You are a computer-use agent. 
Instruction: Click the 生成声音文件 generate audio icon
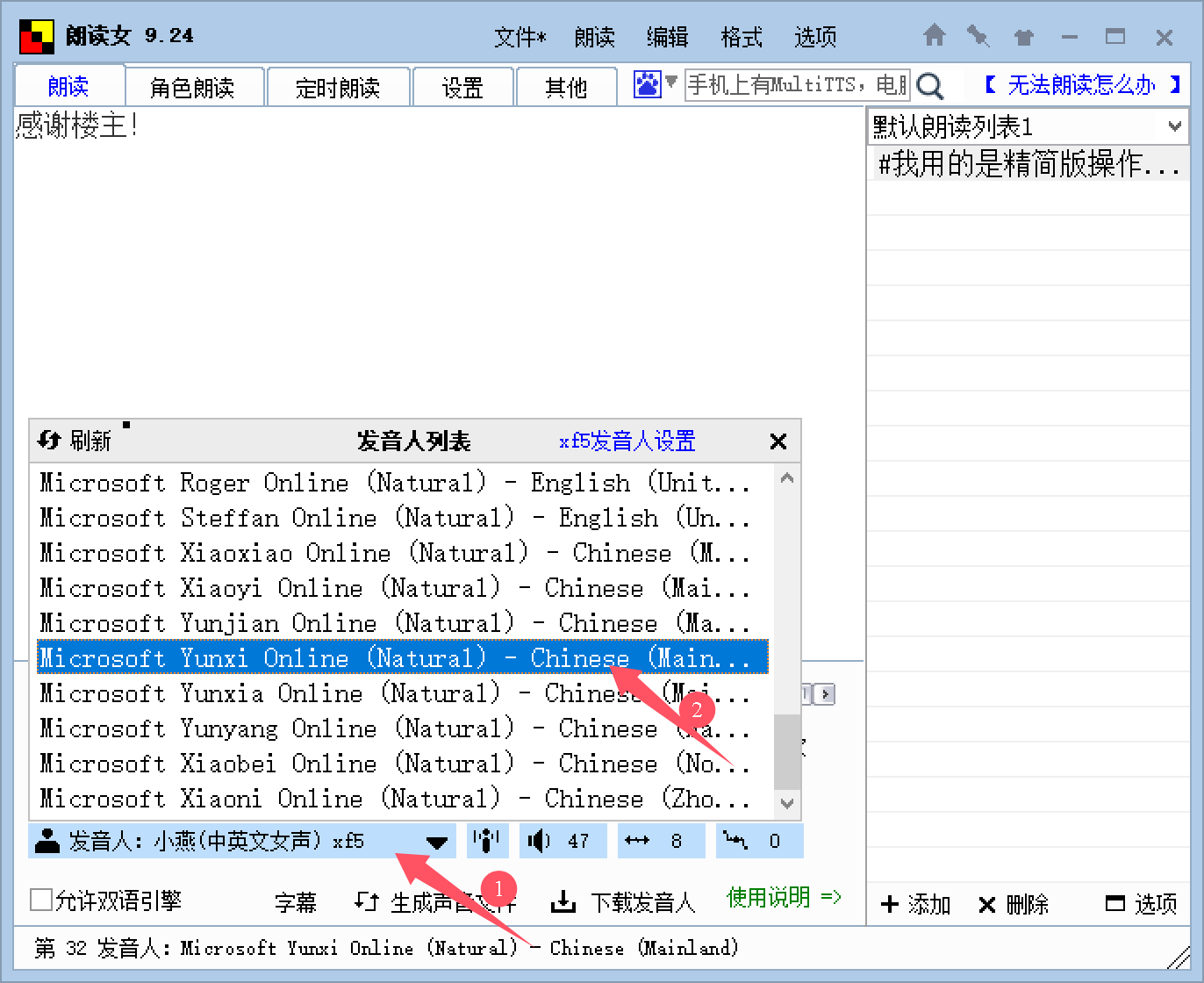tap(365, 901)
